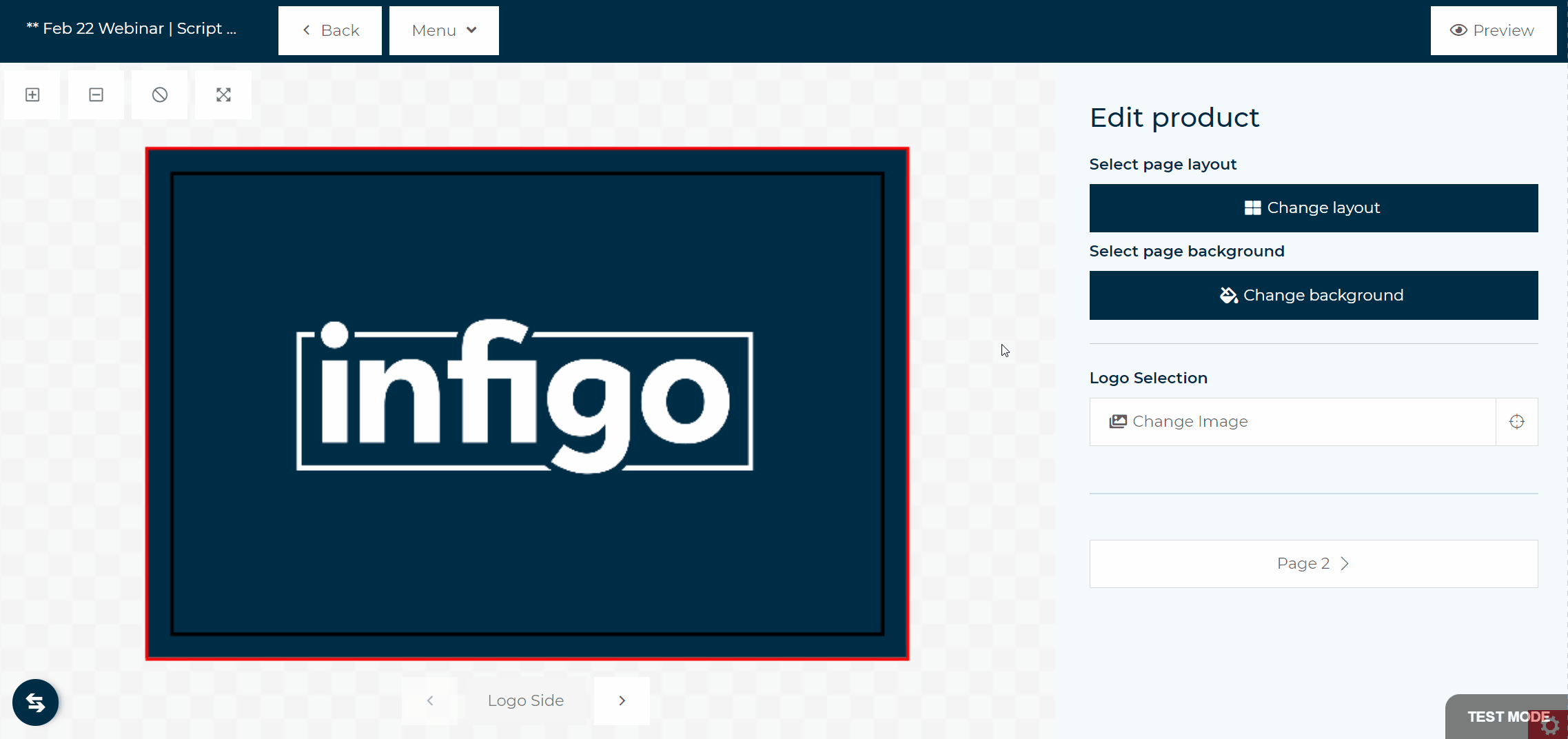Open the Preview view

pyautogui.click(x=1494, y=30)
